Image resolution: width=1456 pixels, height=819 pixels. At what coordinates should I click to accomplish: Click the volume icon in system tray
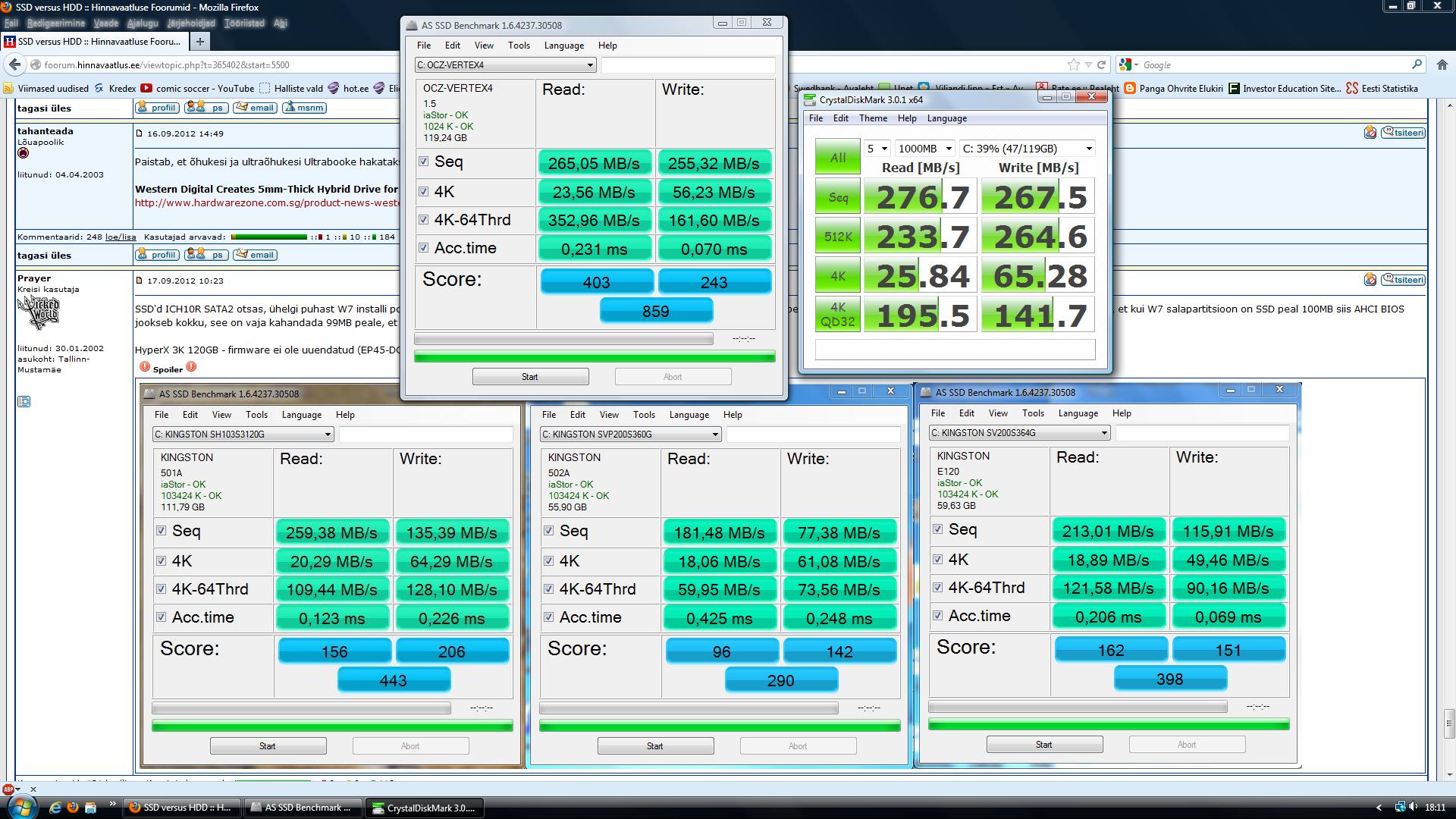click(x=1415, y=808)
